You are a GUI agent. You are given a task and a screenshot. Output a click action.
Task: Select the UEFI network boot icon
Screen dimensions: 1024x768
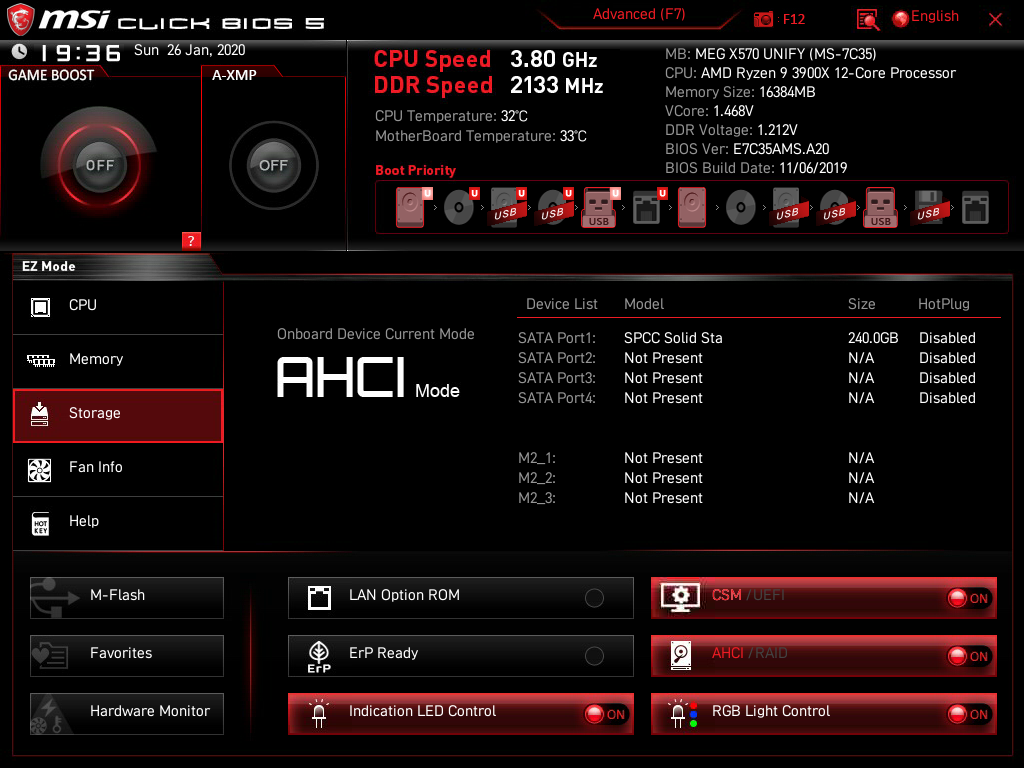coord(649,207)
